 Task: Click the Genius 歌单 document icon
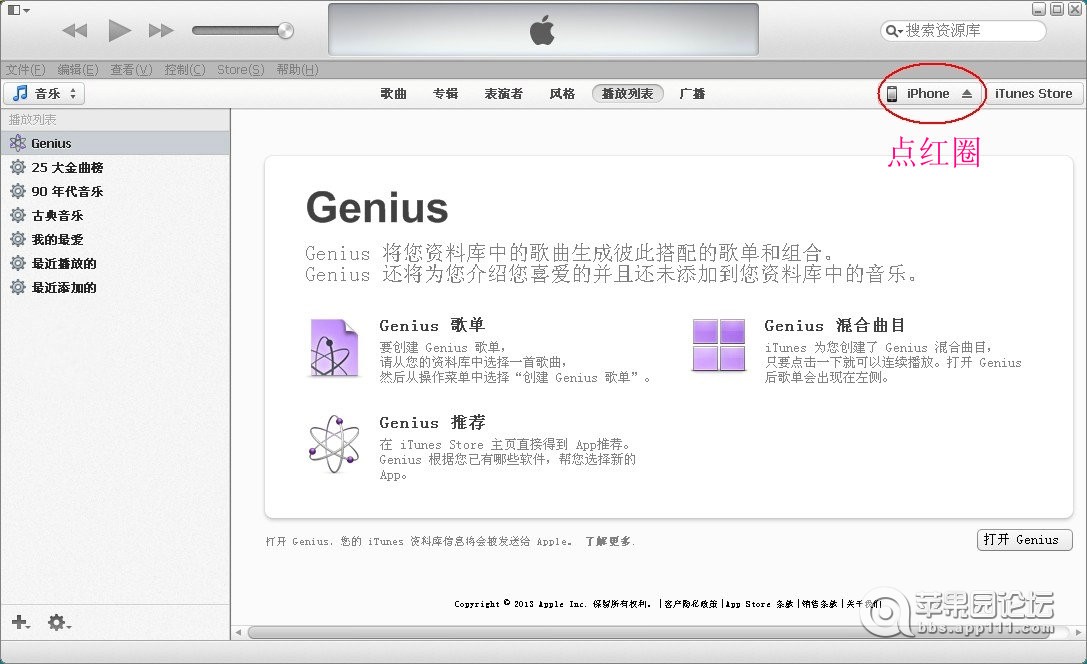pos(333,348)
